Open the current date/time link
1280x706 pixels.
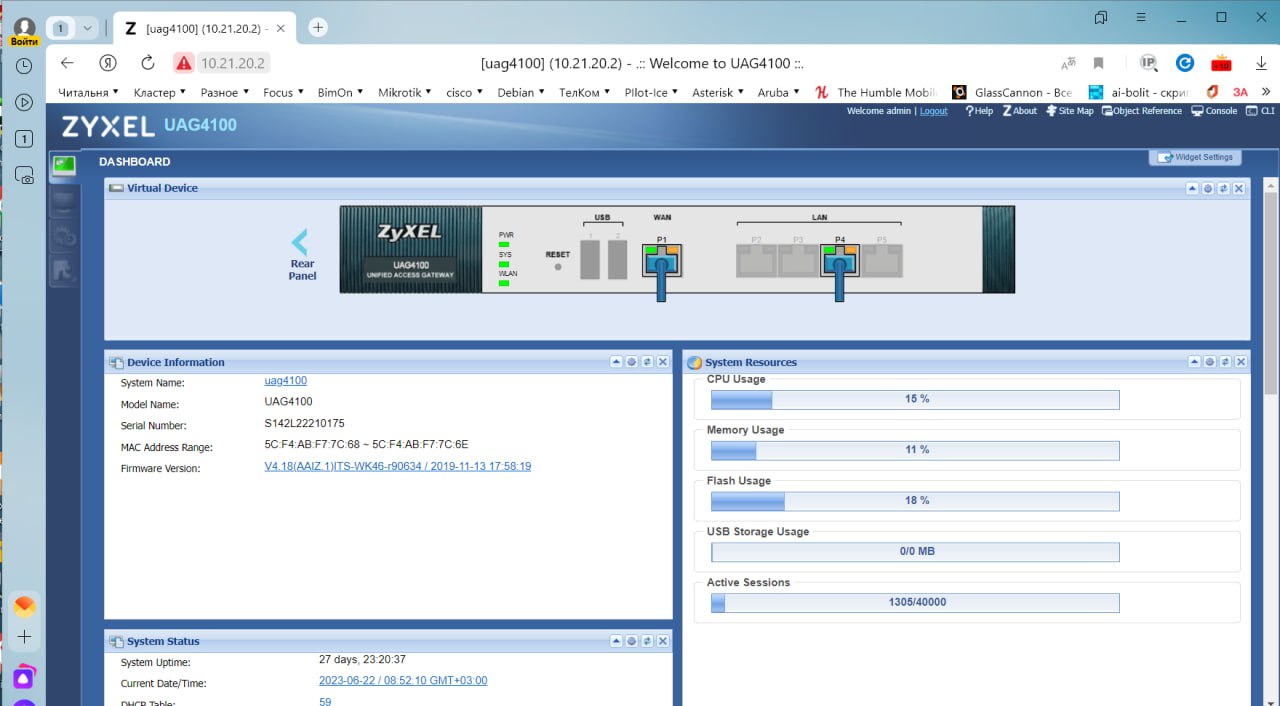[x=403, y=681]
